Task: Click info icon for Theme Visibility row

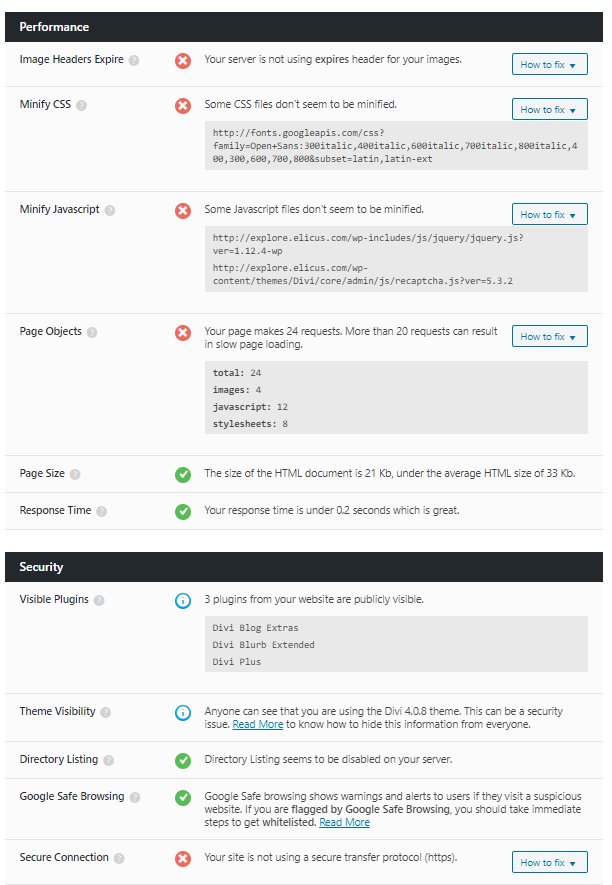Action: [x=183, y=712]
